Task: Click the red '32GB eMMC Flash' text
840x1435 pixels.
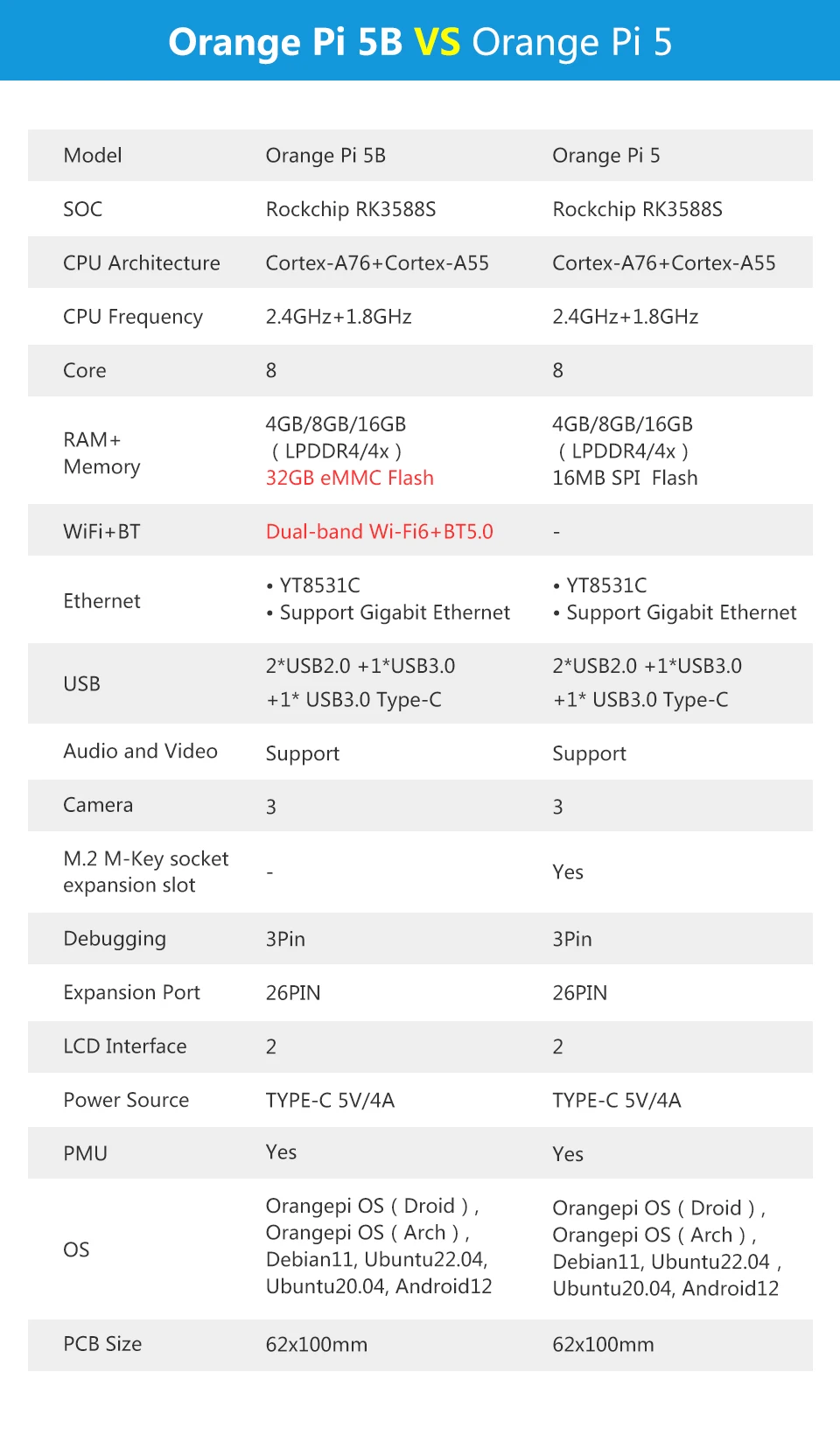Action: point(350,478)
